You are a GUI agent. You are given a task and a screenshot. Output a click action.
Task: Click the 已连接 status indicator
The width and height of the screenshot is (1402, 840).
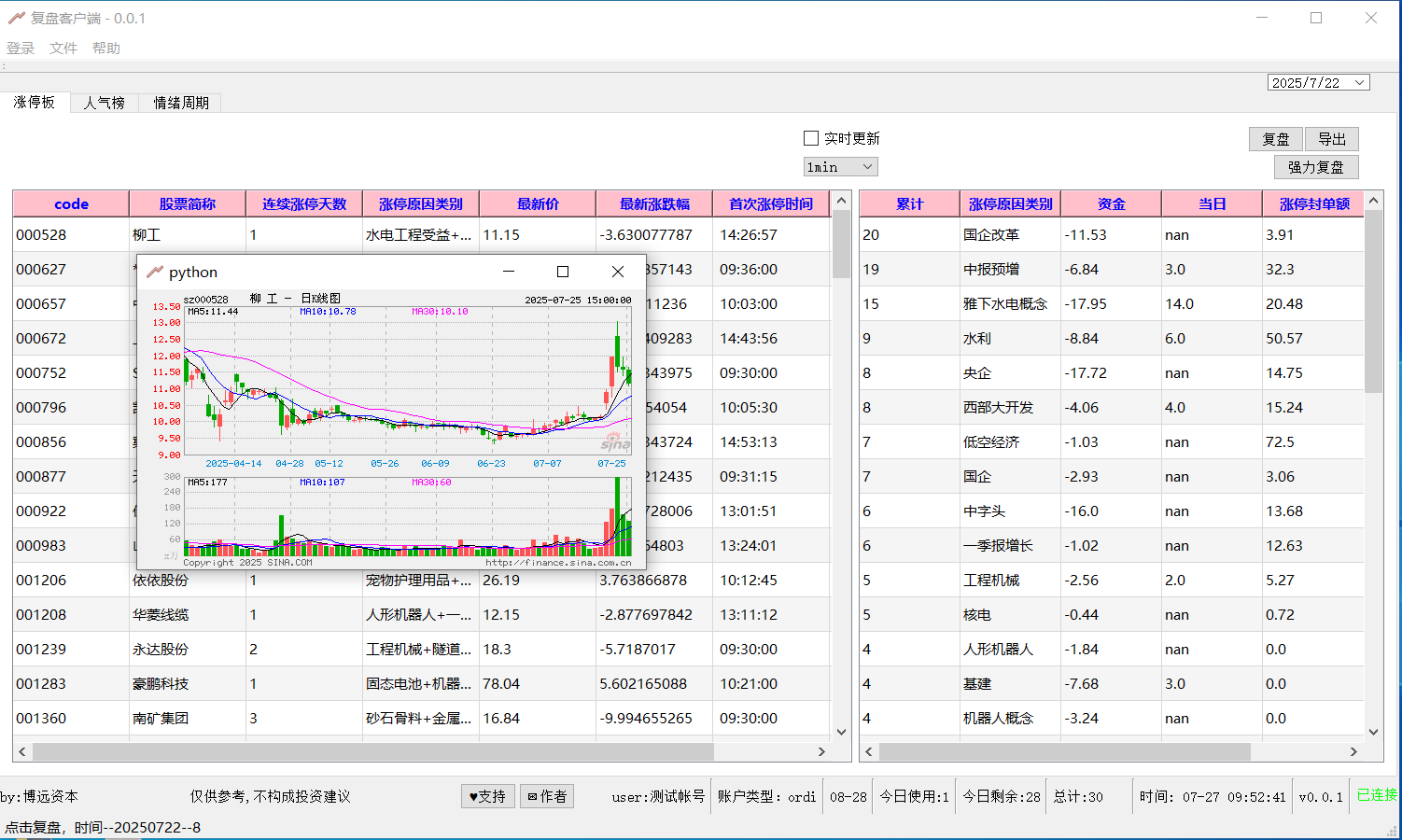click(x=1377, y=795)
